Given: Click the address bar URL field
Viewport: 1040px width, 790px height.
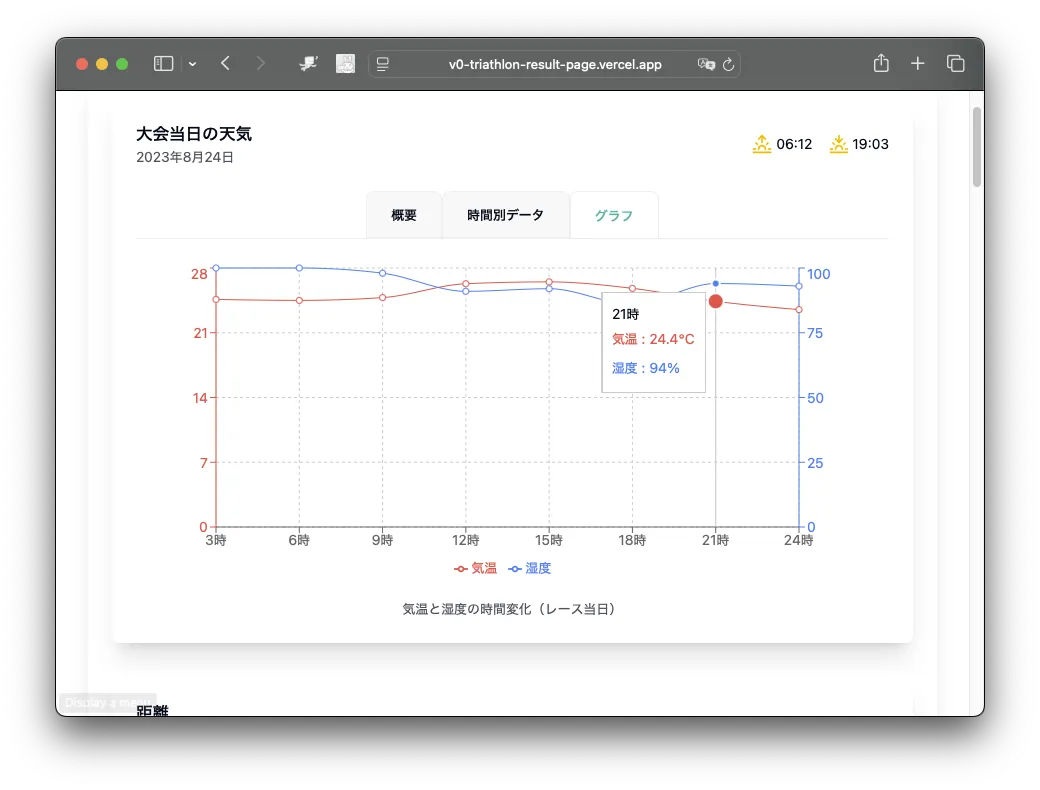Looking at the screenshot, I should (x=553, y=64).
